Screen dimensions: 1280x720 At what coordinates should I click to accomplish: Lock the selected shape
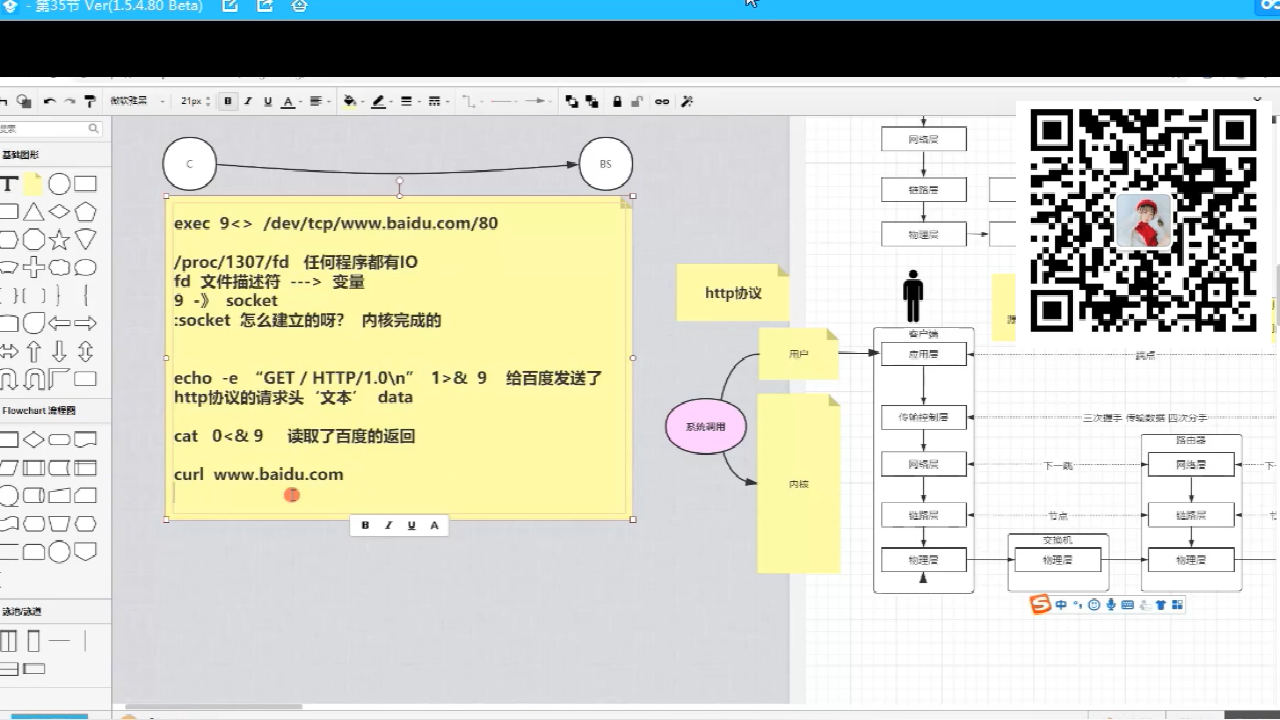(x=617, y=101)
